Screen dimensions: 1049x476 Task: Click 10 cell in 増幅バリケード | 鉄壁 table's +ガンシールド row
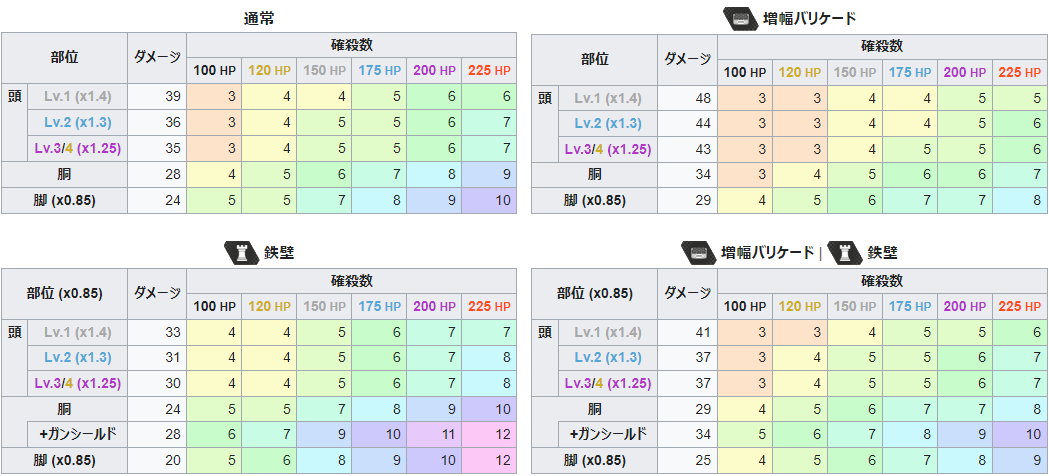(x=1020, y=435)
